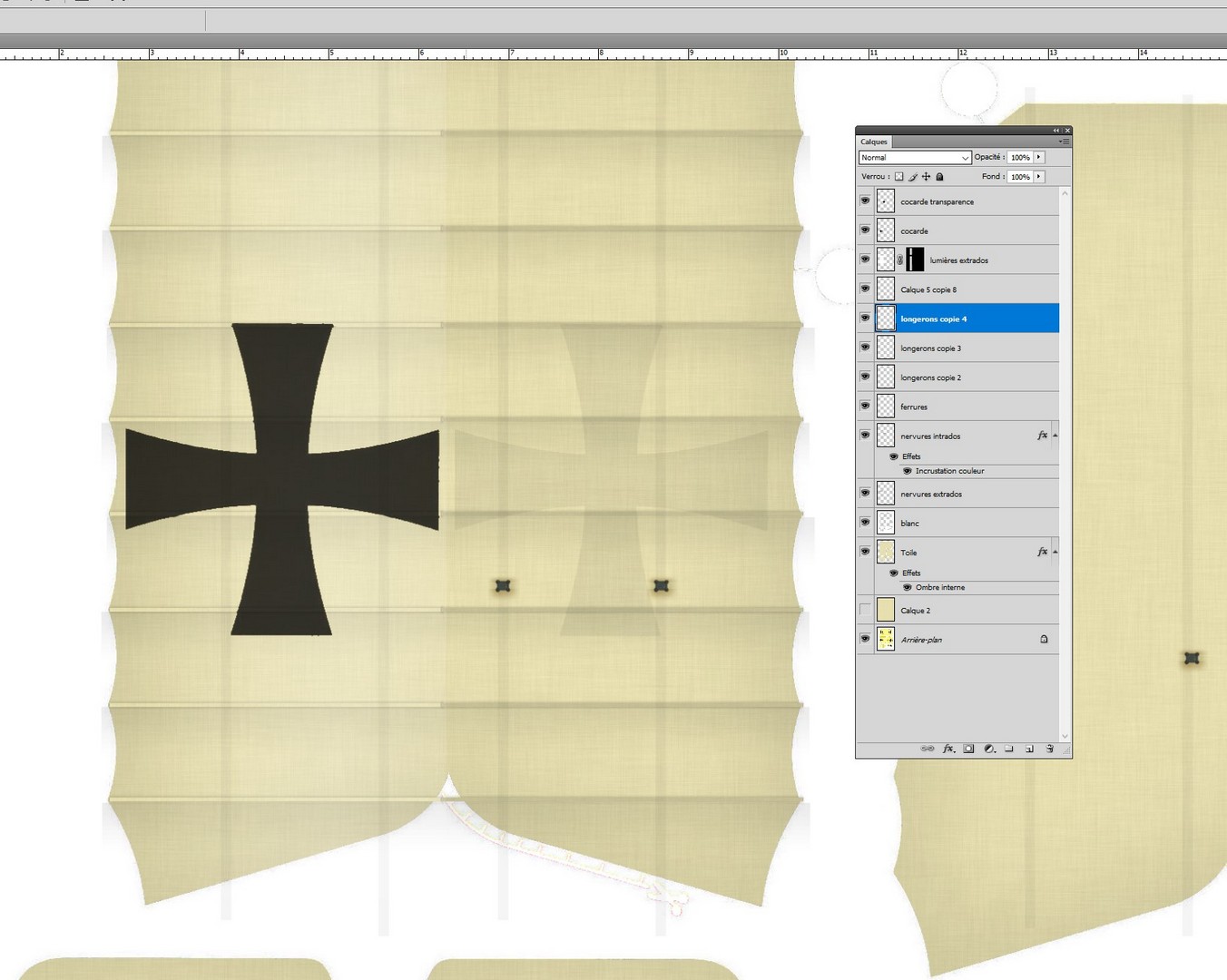
Task: Select the Calque 5 copie 8 layer name
Action: point(928,289)
